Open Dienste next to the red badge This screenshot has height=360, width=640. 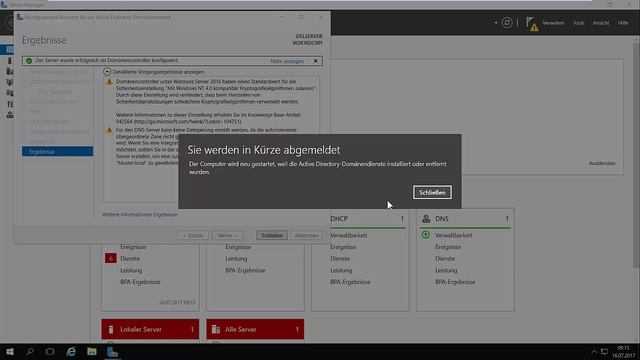click(x=130, y=259)
